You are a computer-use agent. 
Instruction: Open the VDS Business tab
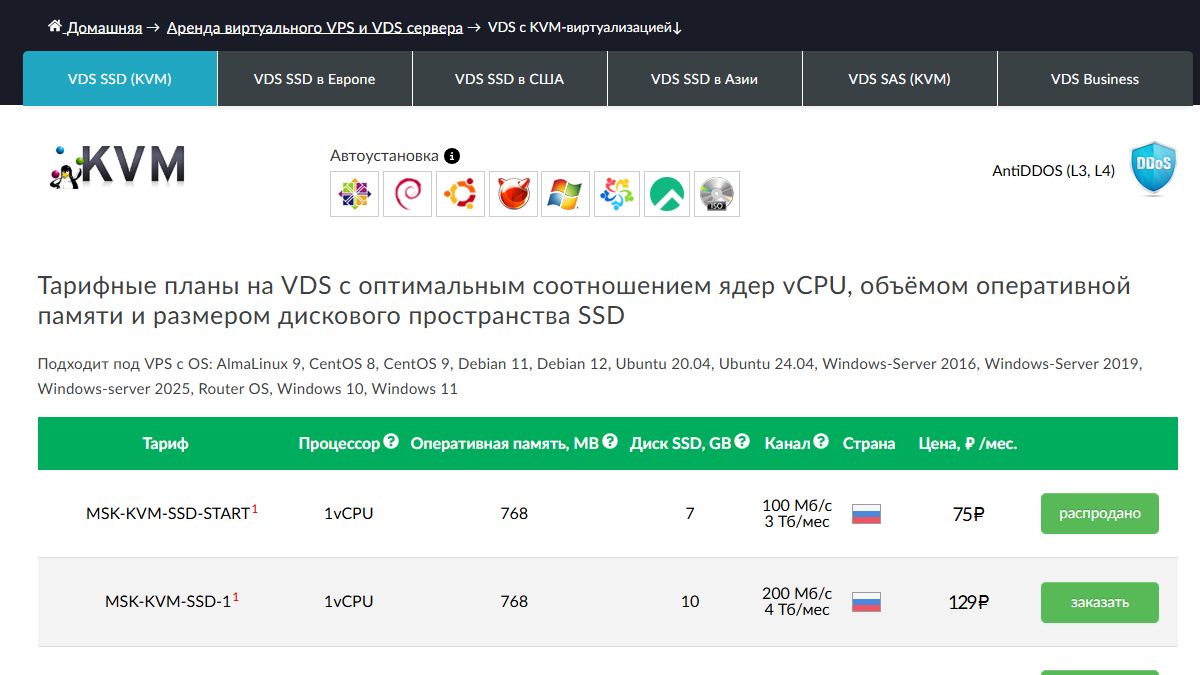coord(1095,79)
